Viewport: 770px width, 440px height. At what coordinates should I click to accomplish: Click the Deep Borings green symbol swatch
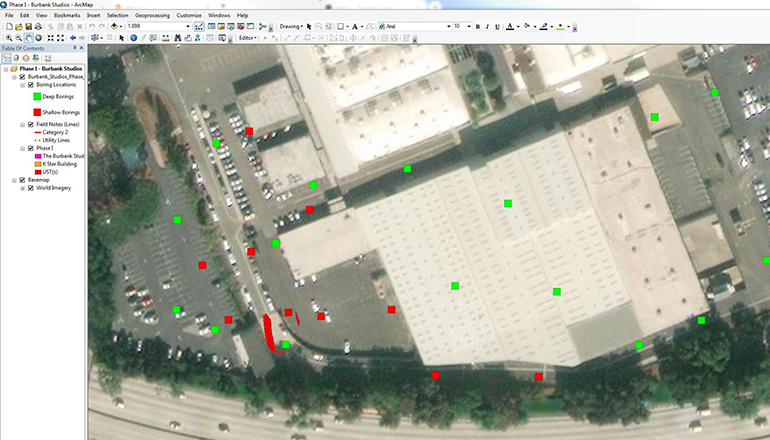click(x=37, y=97)
